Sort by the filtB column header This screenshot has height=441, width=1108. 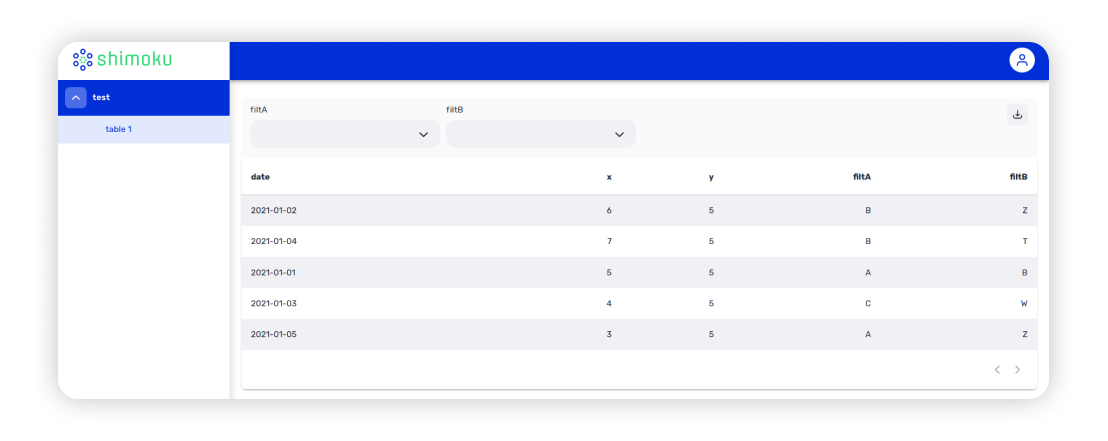point(1018,177)
